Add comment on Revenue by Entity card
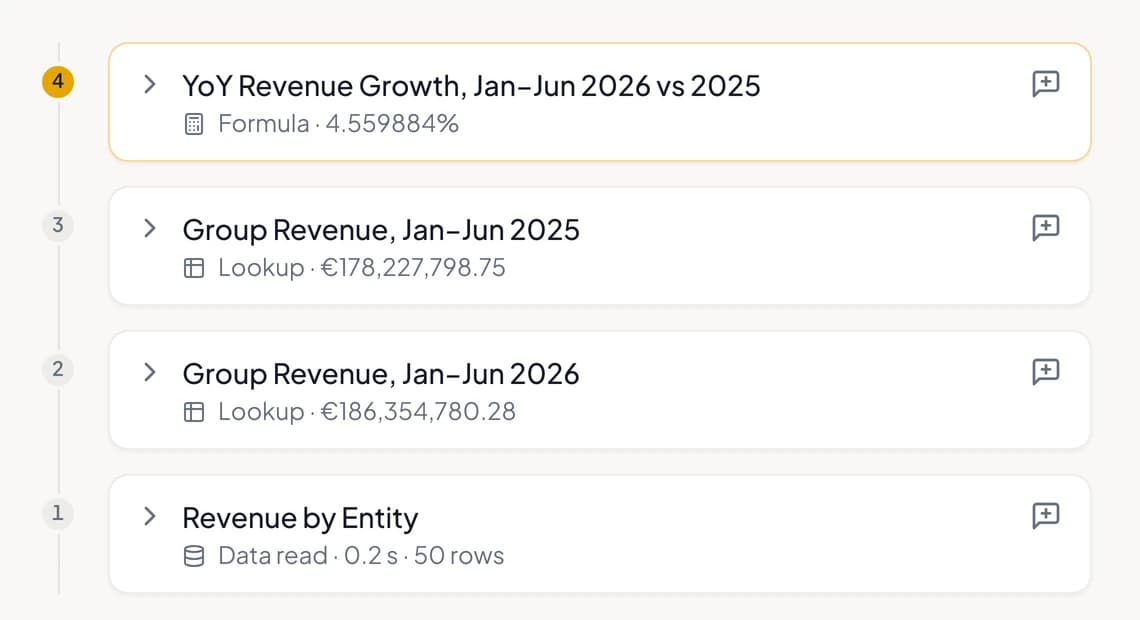1140x620 pixels. (1045, 515)
